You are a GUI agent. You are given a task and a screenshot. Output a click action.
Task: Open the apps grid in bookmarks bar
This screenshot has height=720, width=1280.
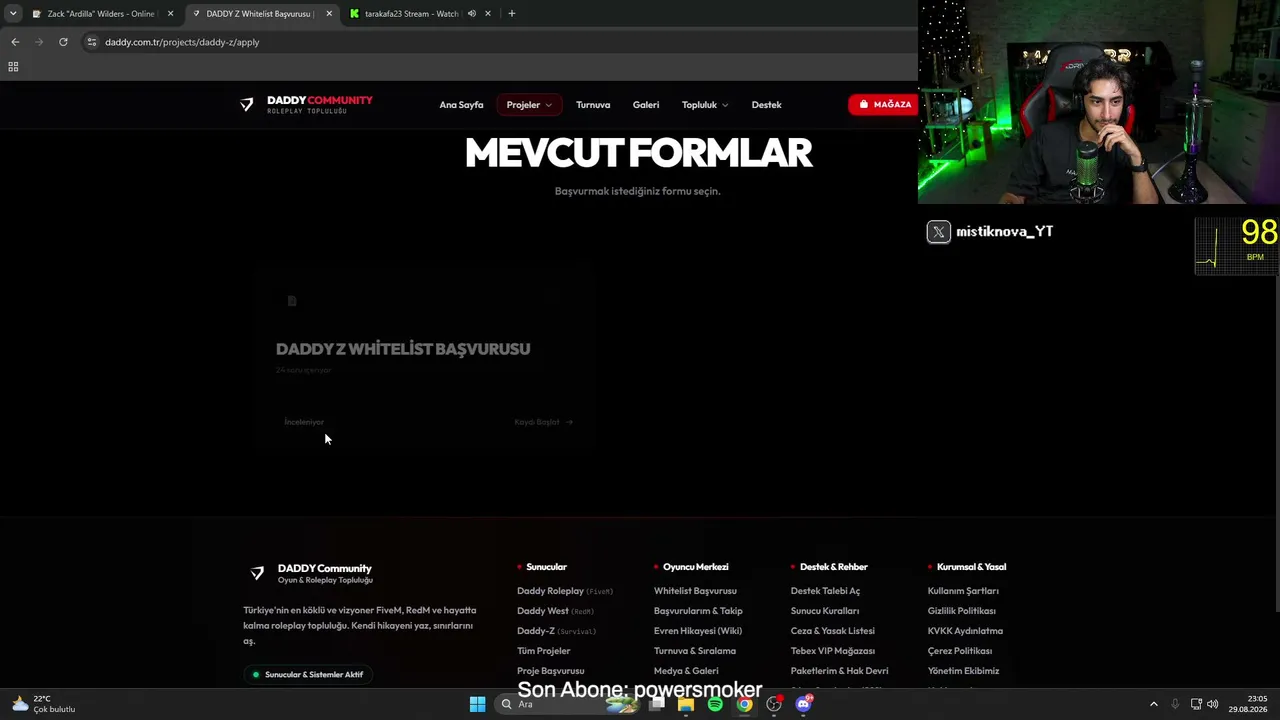pos(13,67)
